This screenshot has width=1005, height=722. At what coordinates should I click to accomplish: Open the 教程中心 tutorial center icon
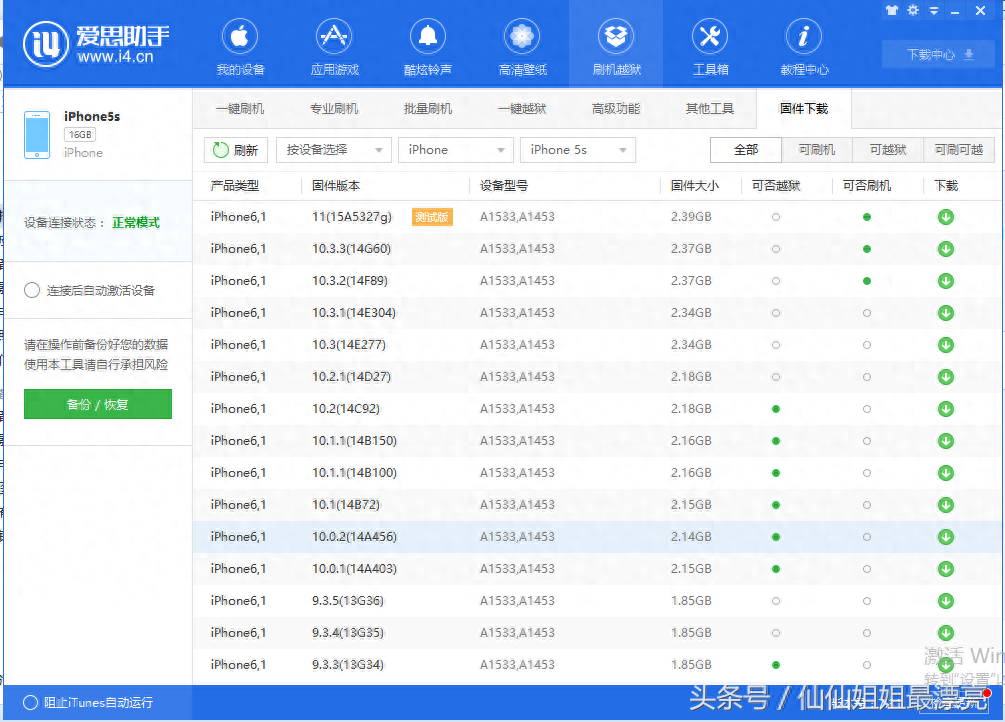click(x=803, y=44)
